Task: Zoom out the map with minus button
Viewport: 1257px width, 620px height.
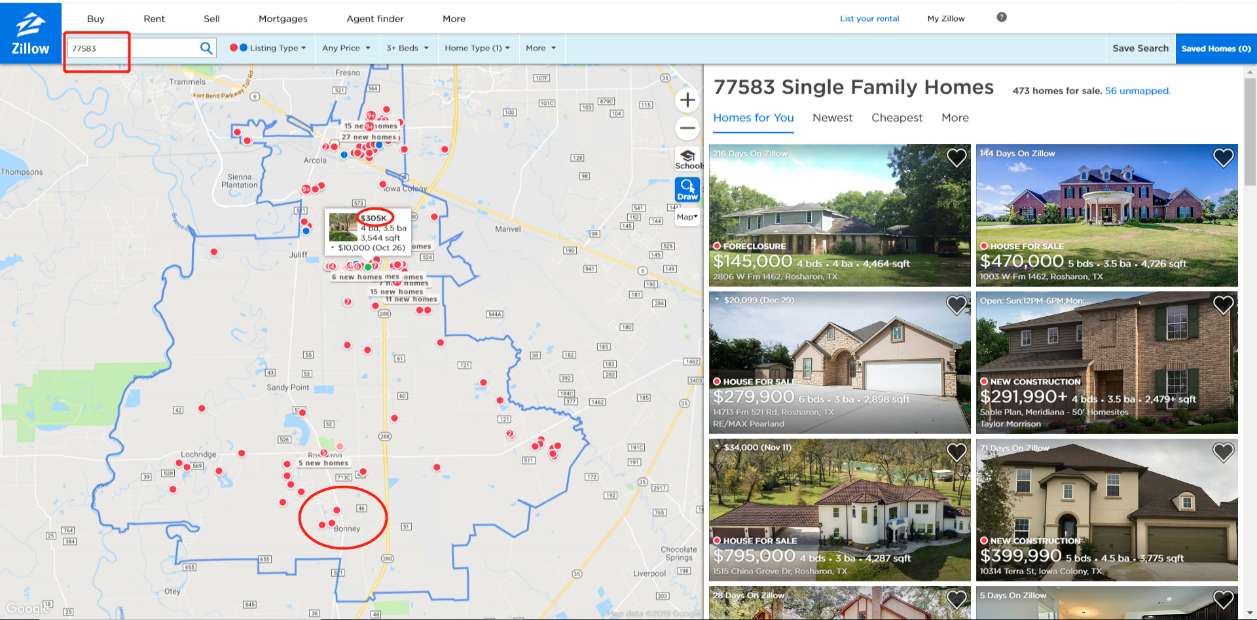Action: tap(687, 128)
